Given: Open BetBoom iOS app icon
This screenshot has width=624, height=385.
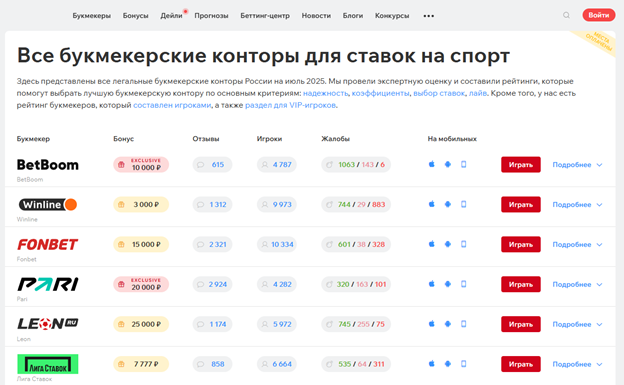Looking at the screenshot, I should [x=431, y=164].
